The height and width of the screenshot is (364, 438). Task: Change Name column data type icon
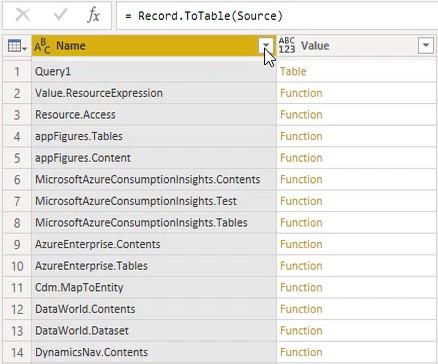(x=42, y=46)
